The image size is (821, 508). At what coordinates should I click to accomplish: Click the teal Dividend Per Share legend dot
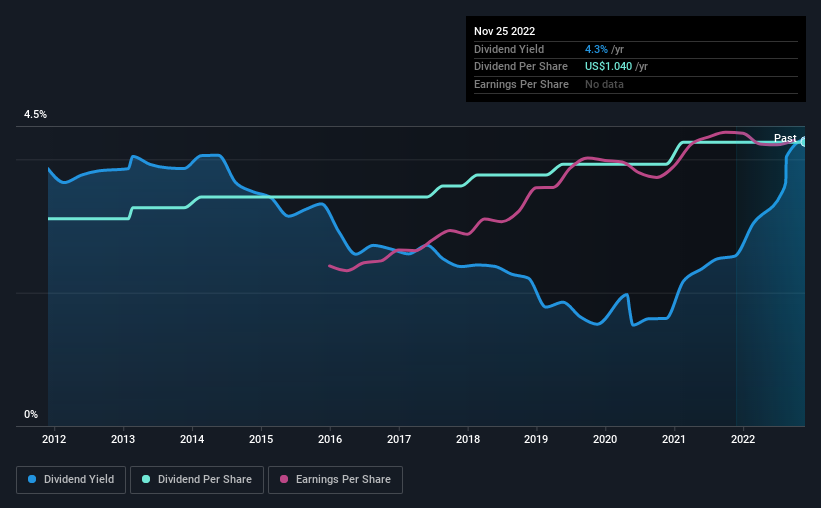click(146, 479)
